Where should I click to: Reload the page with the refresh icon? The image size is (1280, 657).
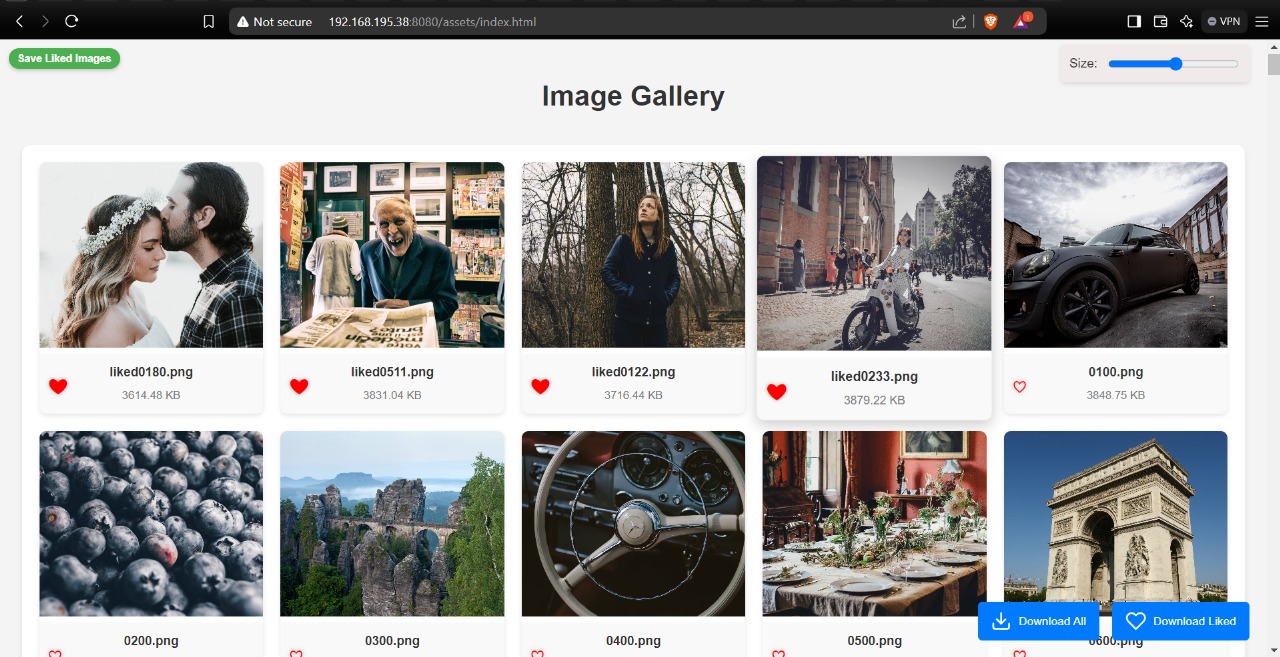point(71,21)
